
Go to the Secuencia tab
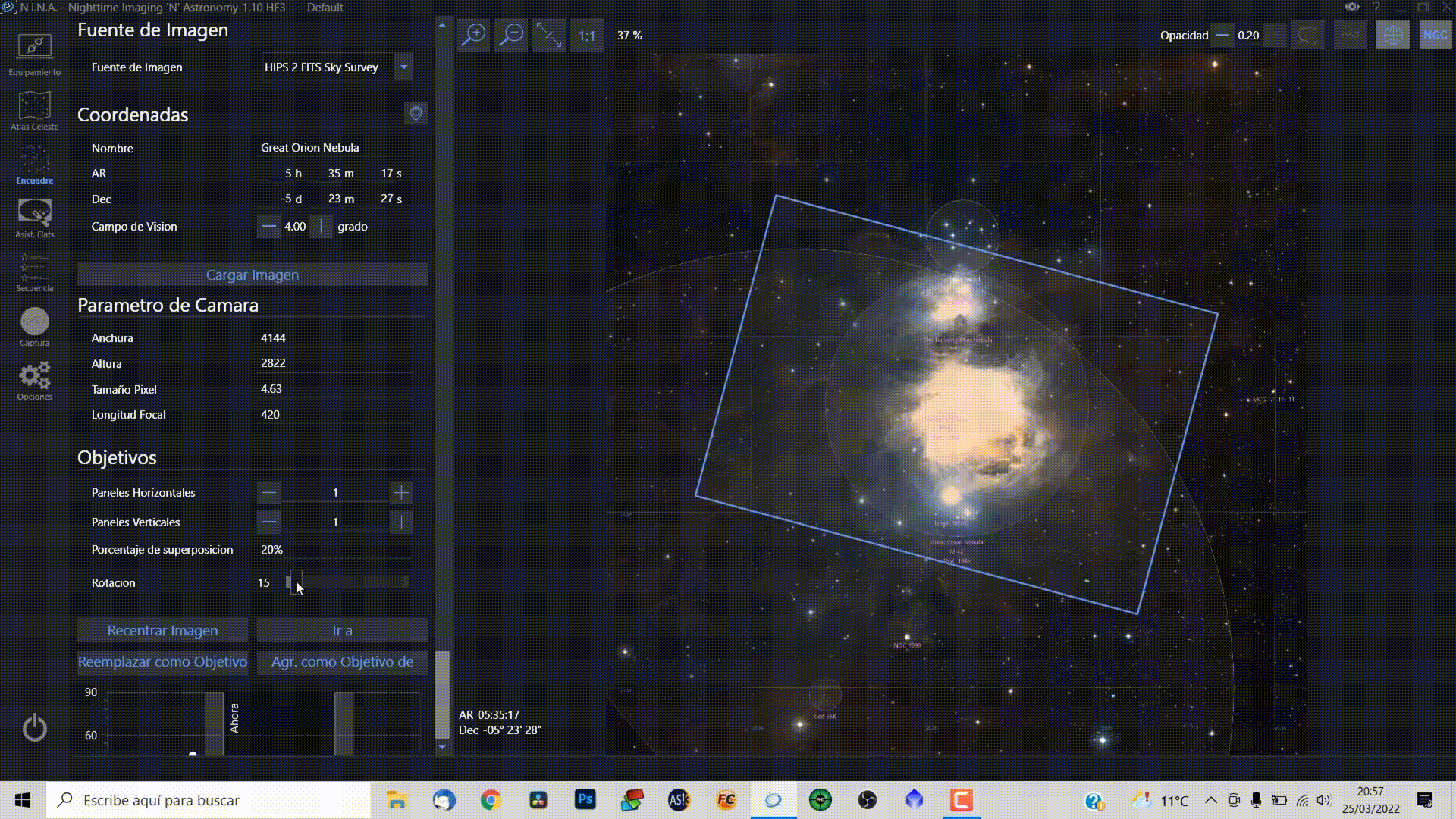tap(34, 273)
